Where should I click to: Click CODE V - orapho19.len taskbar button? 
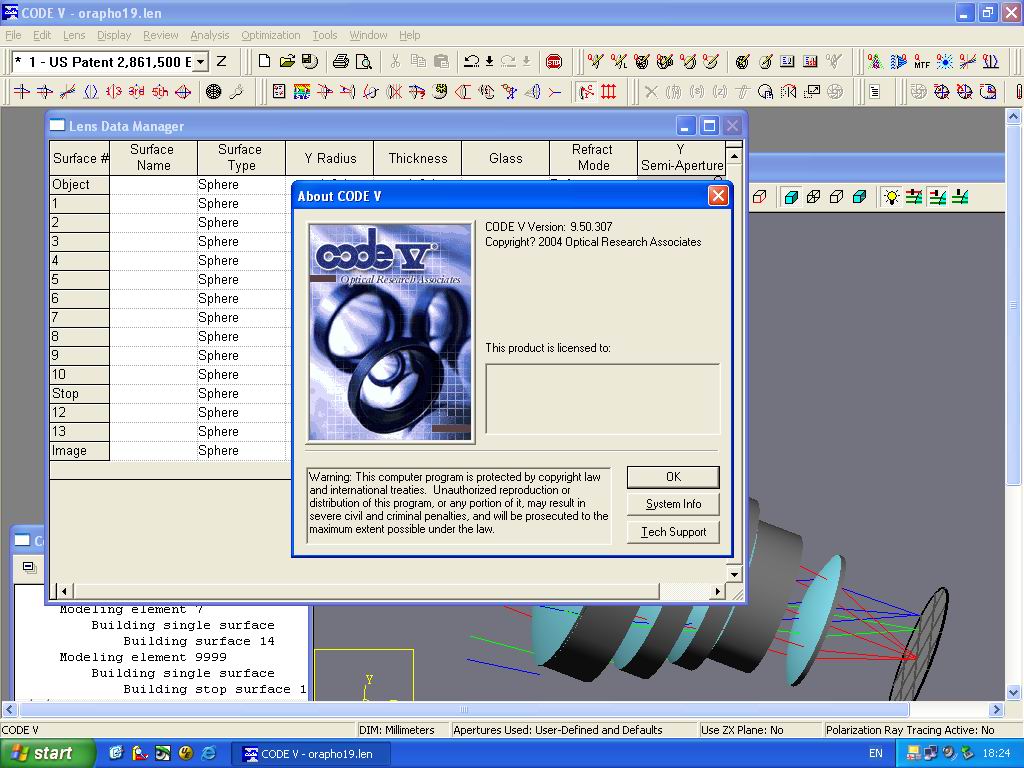(311, 754)
